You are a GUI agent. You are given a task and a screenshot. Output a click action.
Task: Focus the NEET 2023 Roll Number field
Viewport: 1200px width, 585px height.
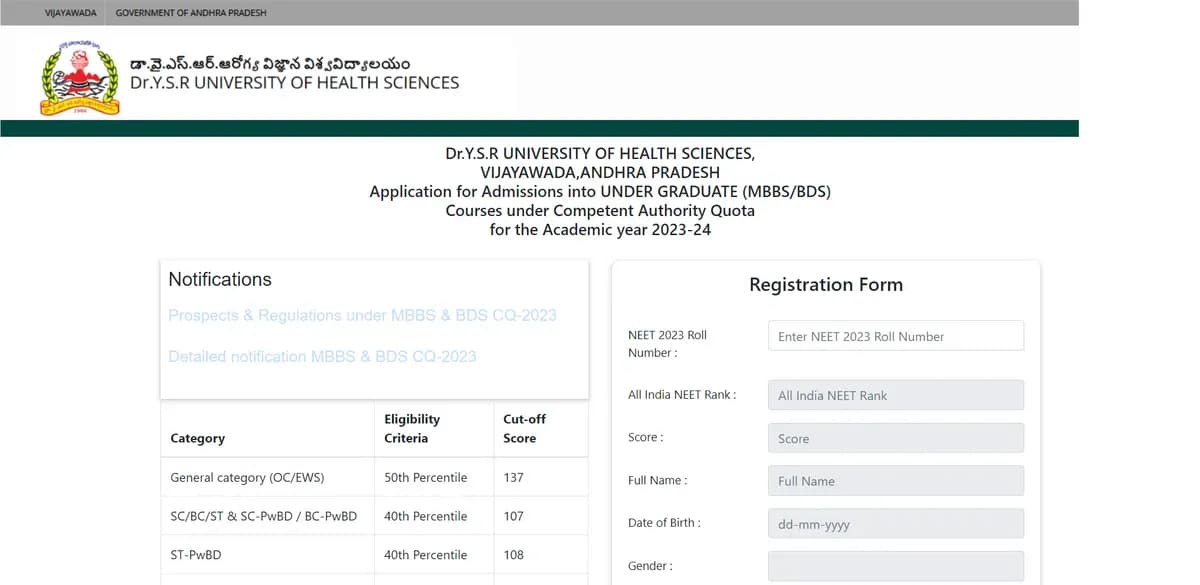[x=896, y=336]
